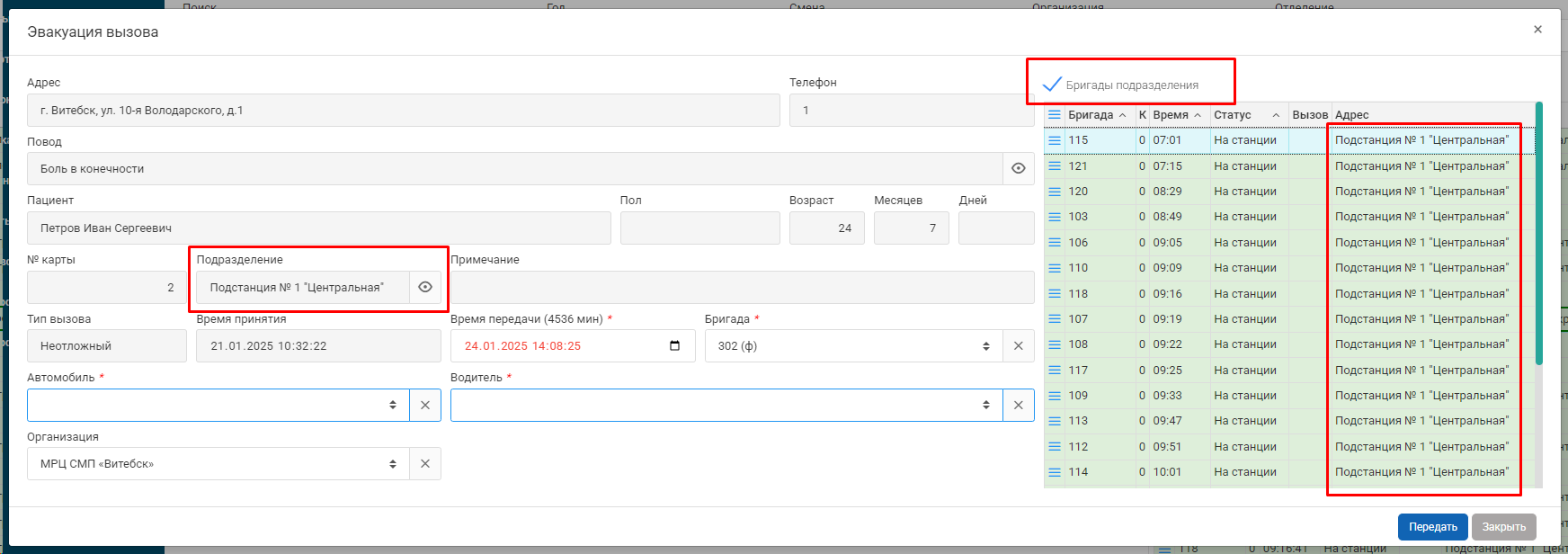Click the Время передачи date field
1568x554 pixels.
(573, 346)
